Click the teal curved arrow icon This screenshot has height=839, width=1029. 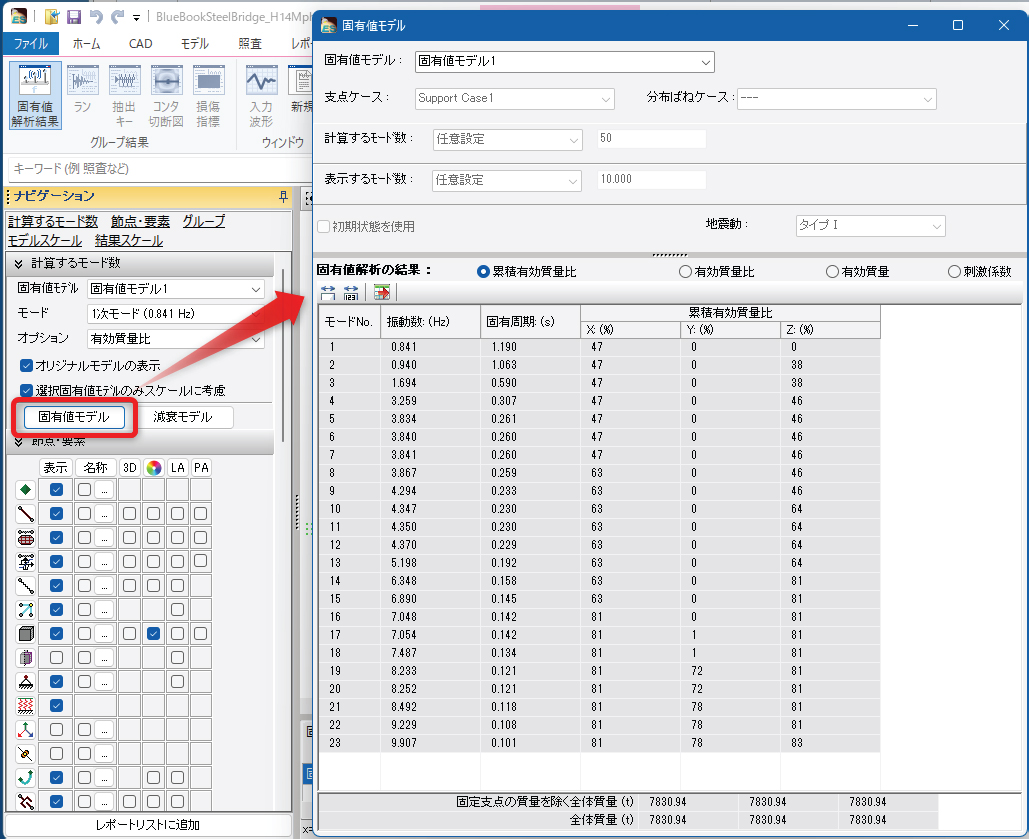tap(26, 777)
